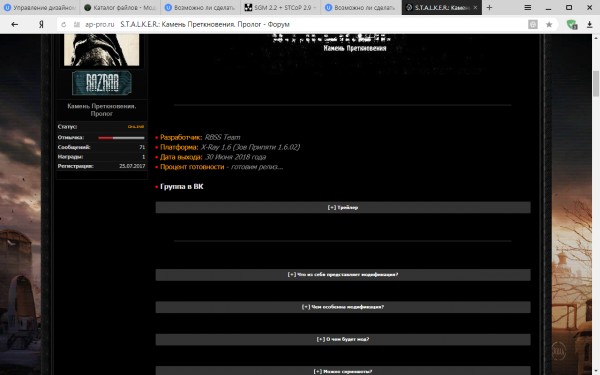Open the green shield protection icon
The width and height of the screenshot is (600, 375).
(572, 24)
